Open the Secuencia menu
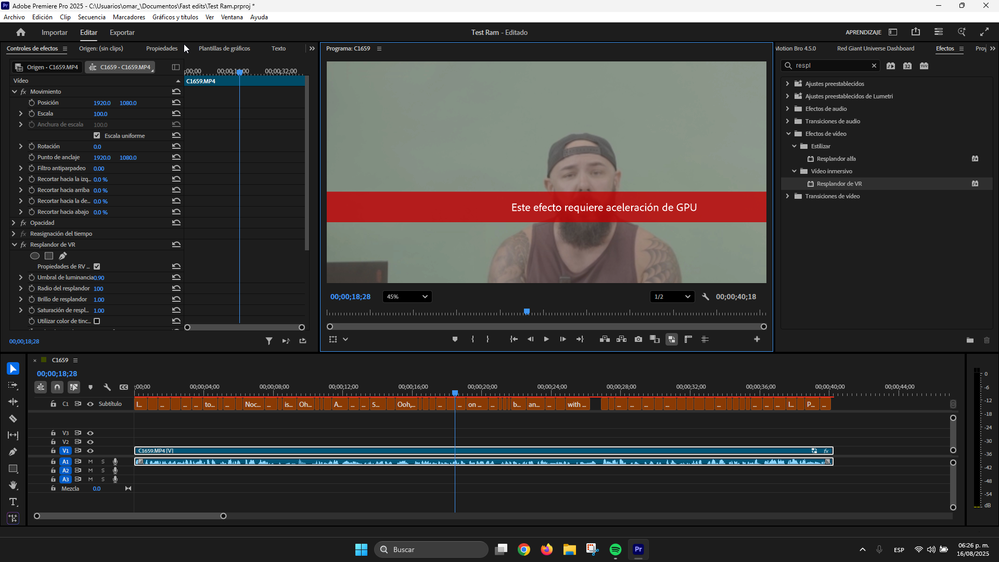This screenshot has height=562, width=999. click(x=92, y=17)
